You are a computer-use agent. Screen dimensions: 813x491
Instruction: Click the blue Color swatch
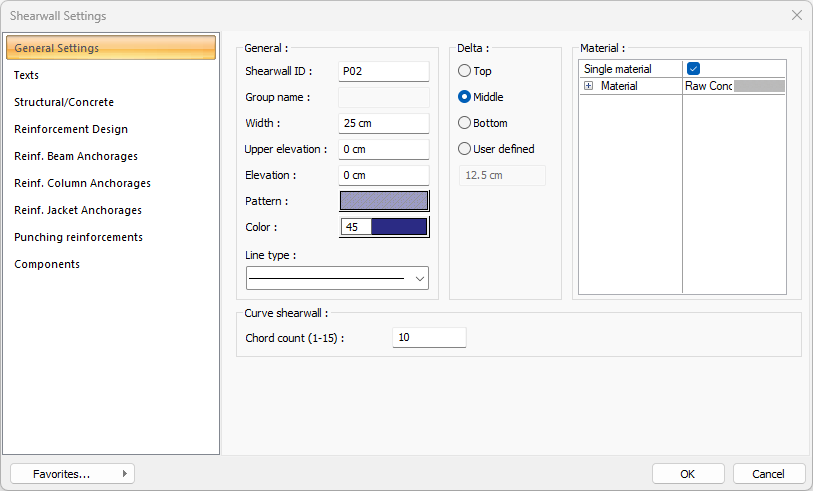(398, 227)
